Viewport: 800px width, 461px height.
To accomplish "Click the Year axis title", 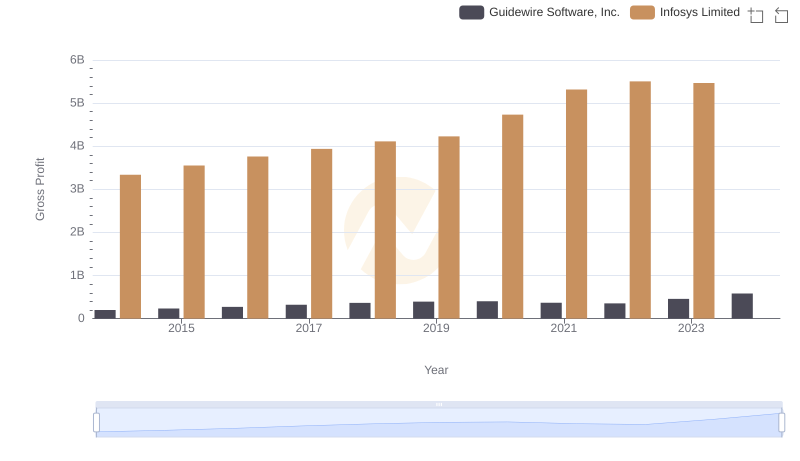I will point(436,370).
